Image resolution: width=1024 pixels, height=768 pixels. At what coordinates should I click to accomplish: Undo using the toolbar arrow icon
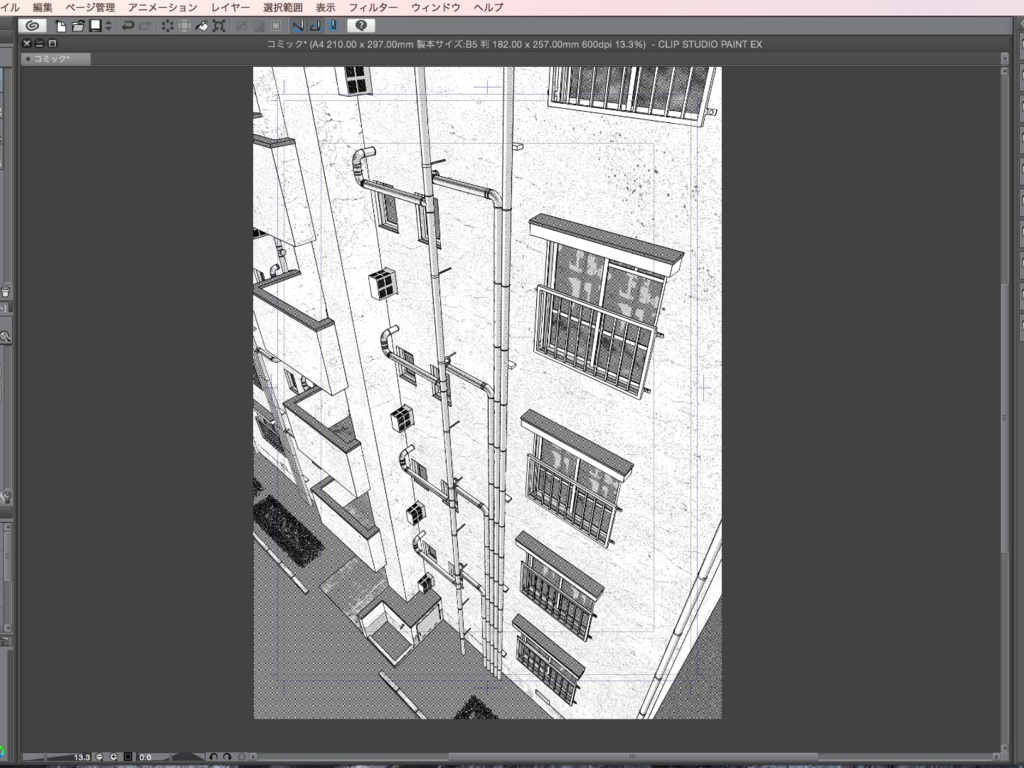pyautogui.click(x=129, y=25)
